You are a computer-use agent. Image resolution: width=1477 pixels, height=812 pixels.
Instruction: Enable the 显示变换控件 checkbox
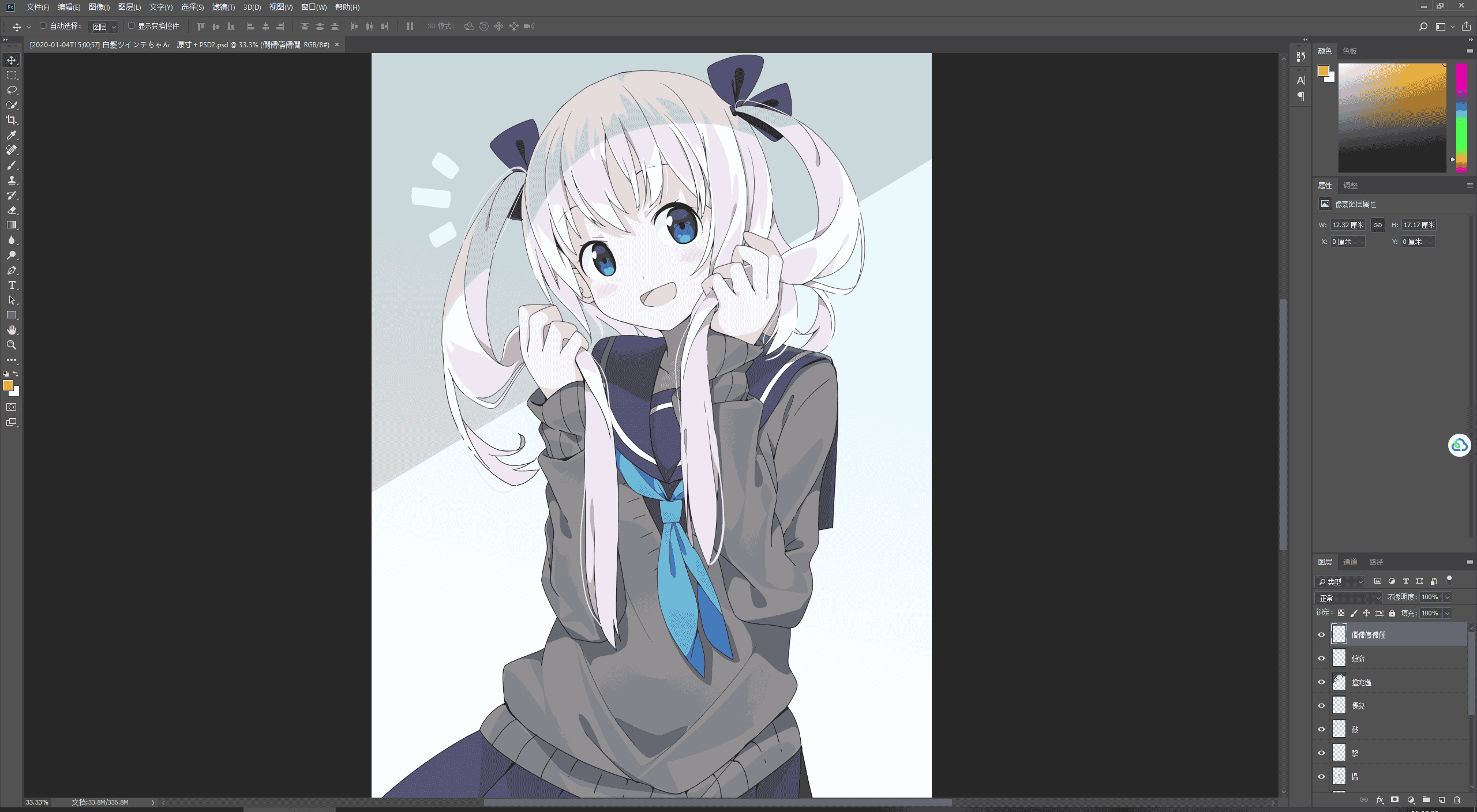pyautogui.click(x=131, y=26)
